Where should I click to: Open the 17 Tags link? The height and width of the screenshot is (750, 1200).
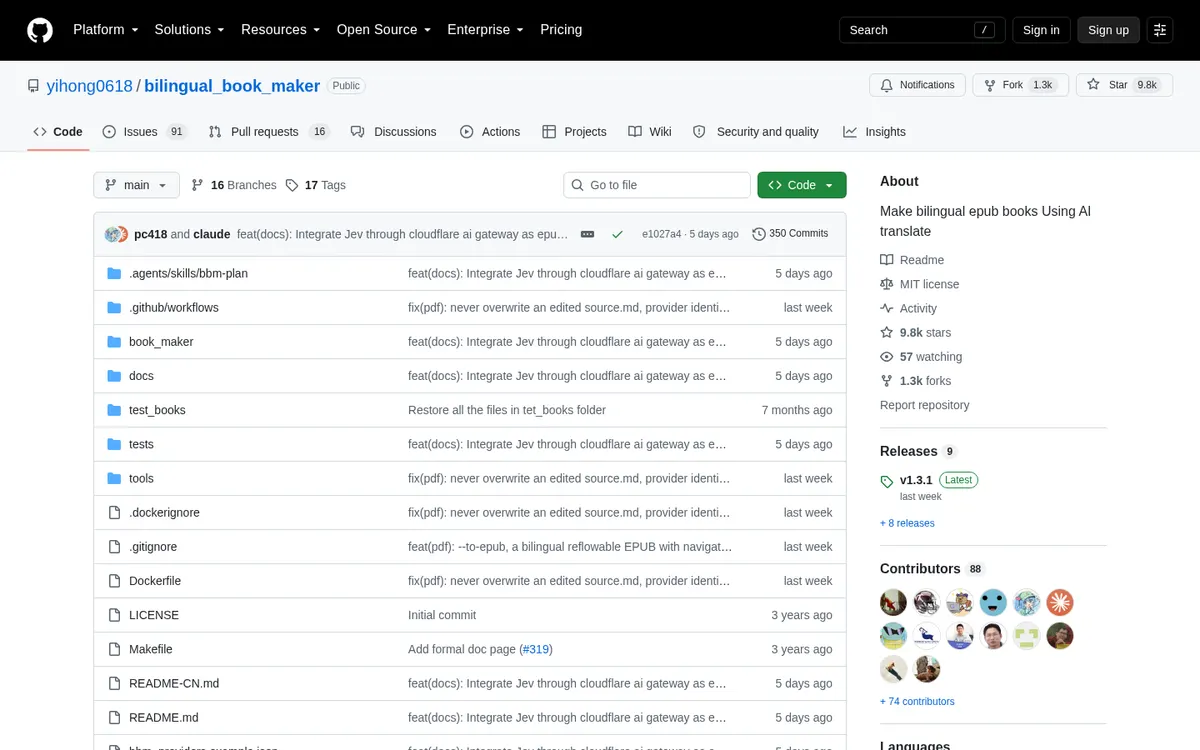tap(316, 185)
